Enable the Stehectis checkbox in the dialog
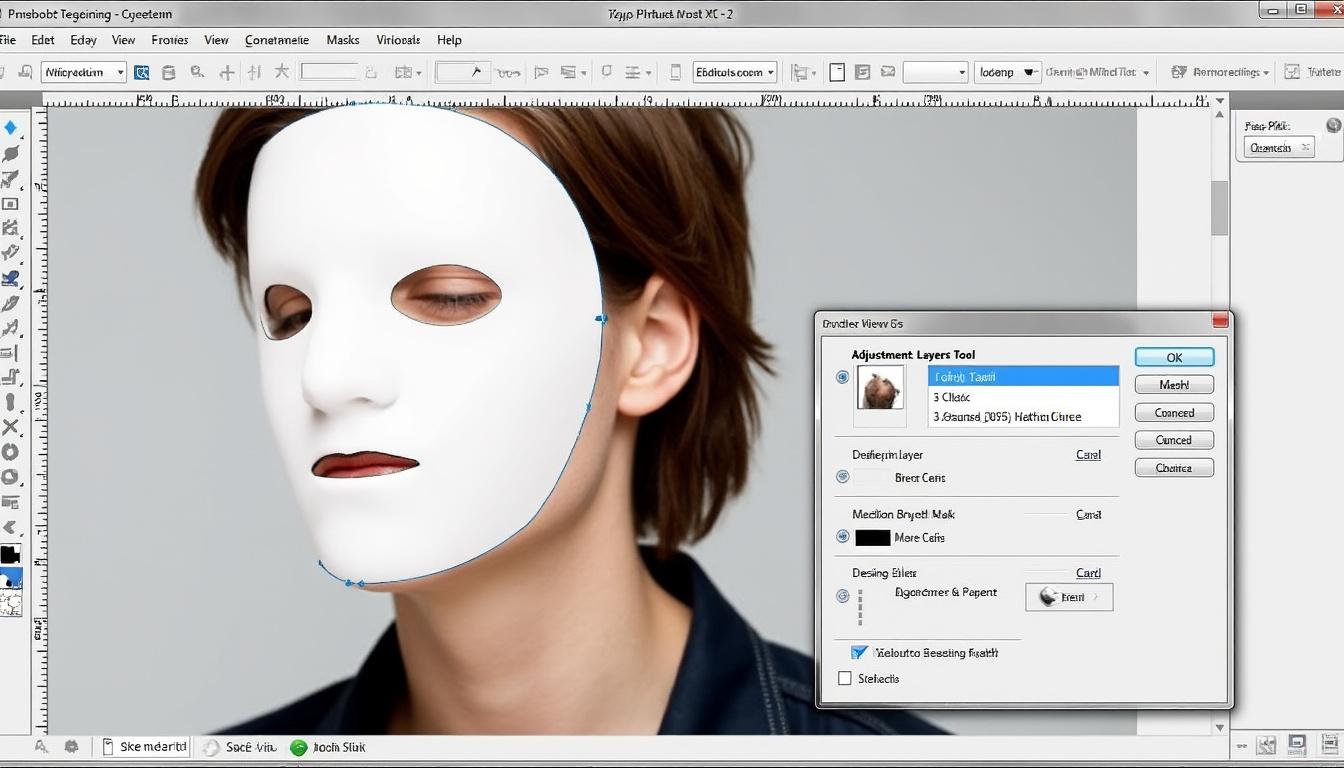Image resolution: width=1344 pixels, height=768 pixels. point(845,678)
